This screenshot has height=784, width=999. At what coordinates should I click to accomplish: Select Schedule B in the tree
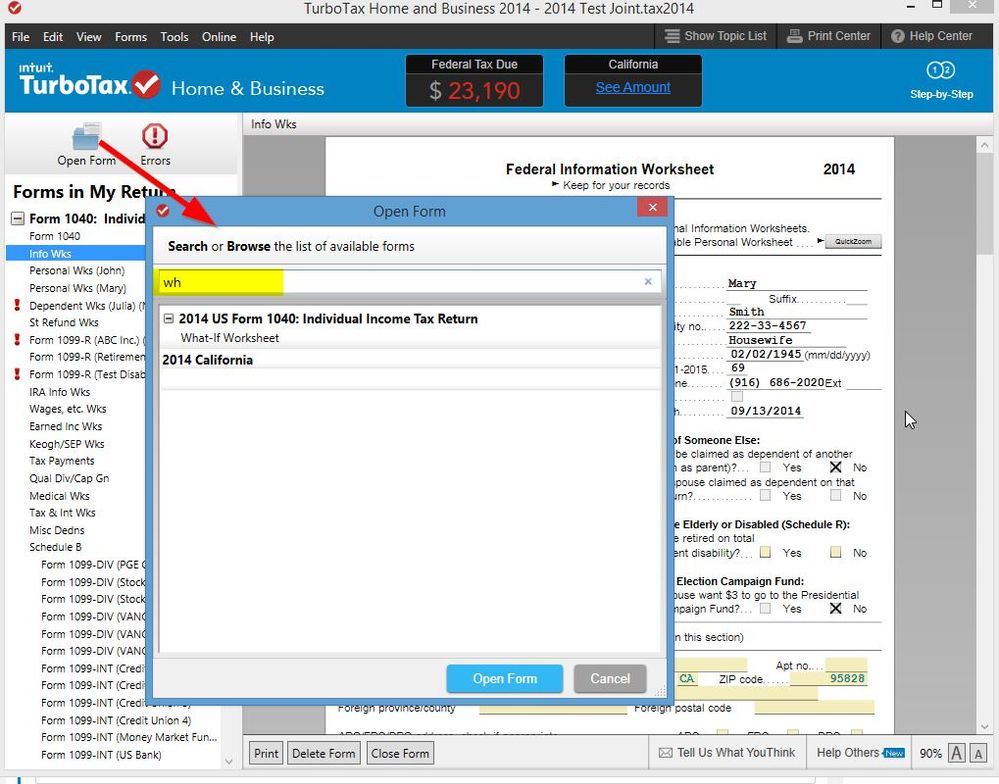[x=55, y=547]
